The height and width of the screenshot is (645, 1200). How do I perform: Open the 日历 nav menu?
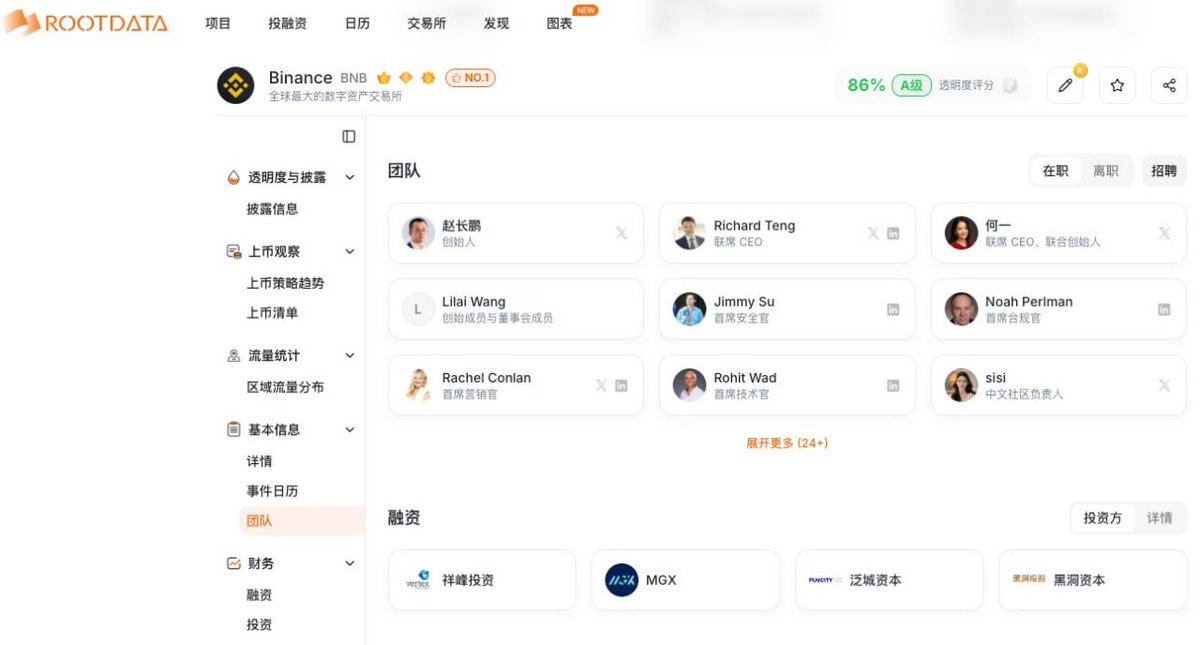[x=357, y=23]
